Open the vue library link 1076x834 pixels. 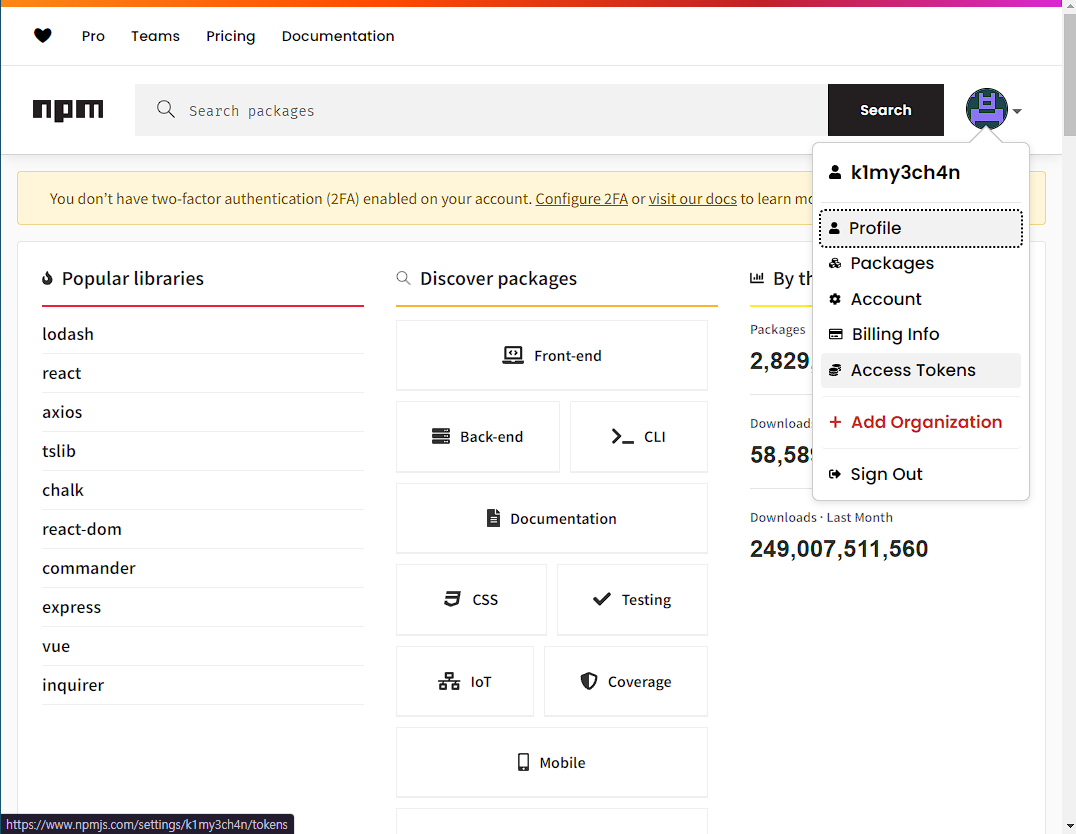coord(56,647)
